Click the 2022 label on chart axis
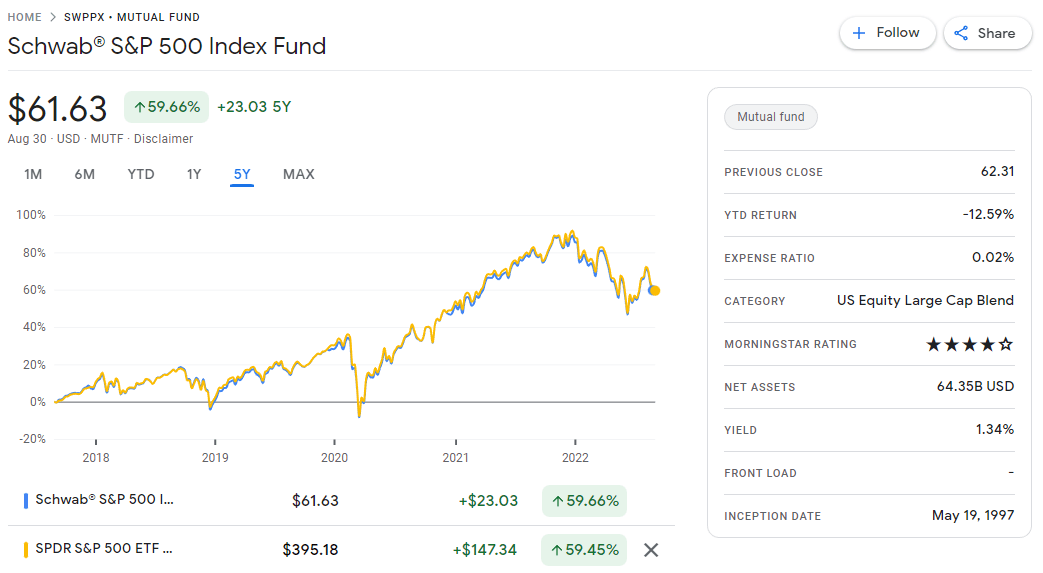The image size is (1043, 573). tap(575, 458)
